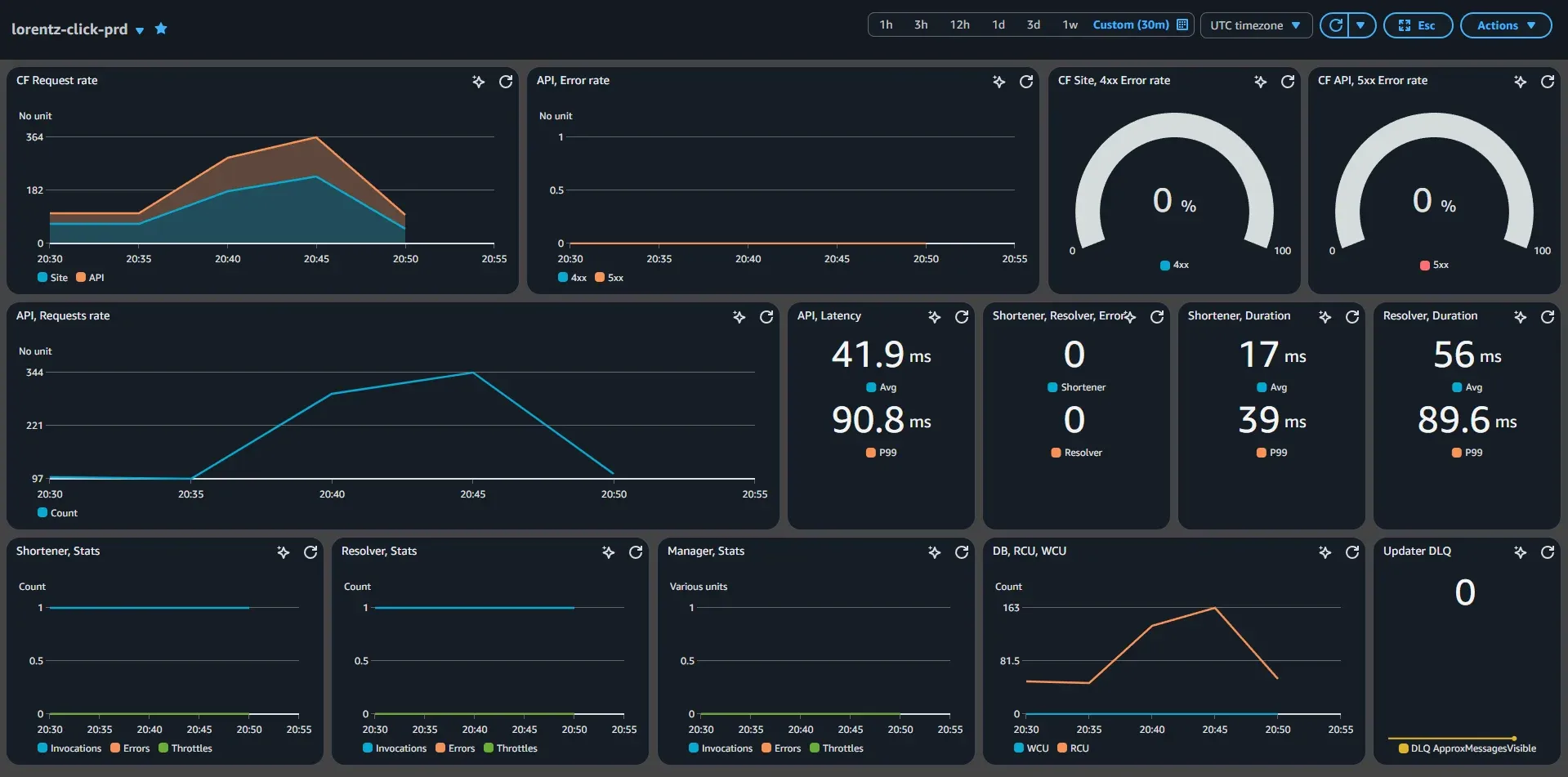This screenshot has height=777, width=1568.
Task: Open AI insights for Resolver, Stats
Action: 608,552
